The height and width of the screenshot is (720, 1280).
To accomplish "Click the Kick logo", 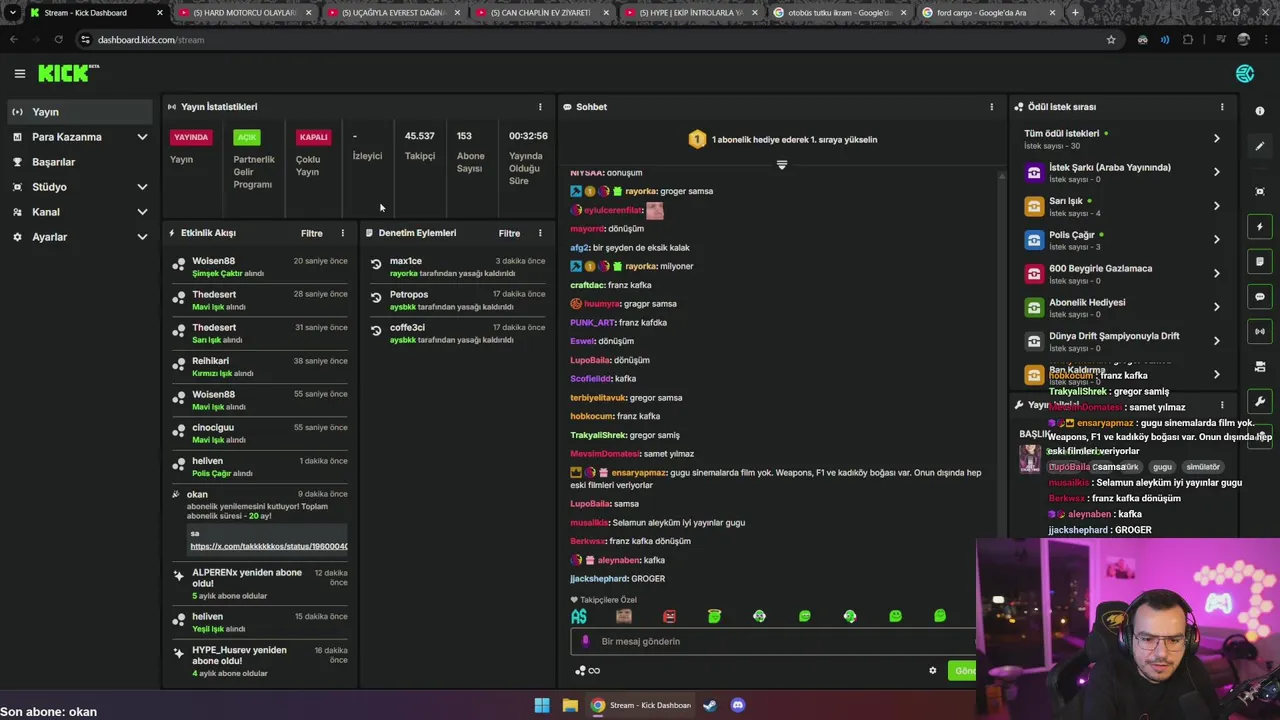I will click(68, 73).
